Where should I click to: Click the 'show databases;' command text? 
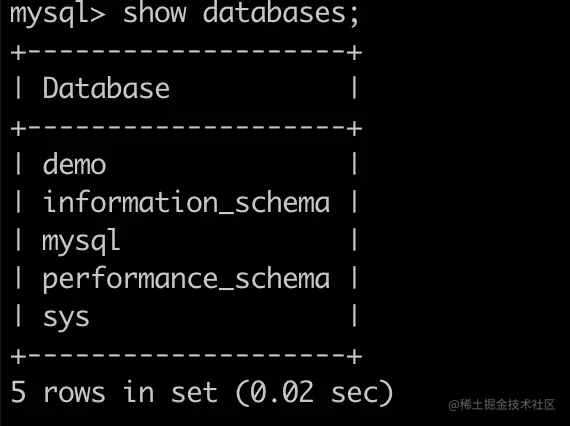241,13
